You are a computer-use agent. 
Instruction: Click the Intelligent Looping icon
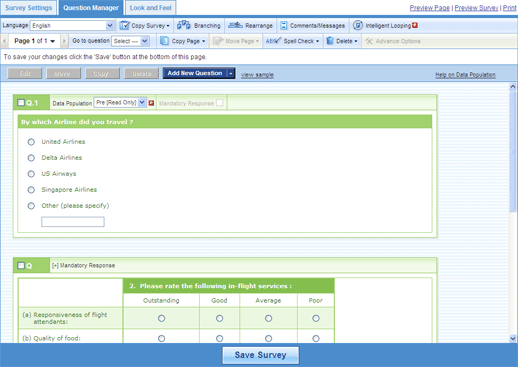pyautogui.click(x=358, y=25)
